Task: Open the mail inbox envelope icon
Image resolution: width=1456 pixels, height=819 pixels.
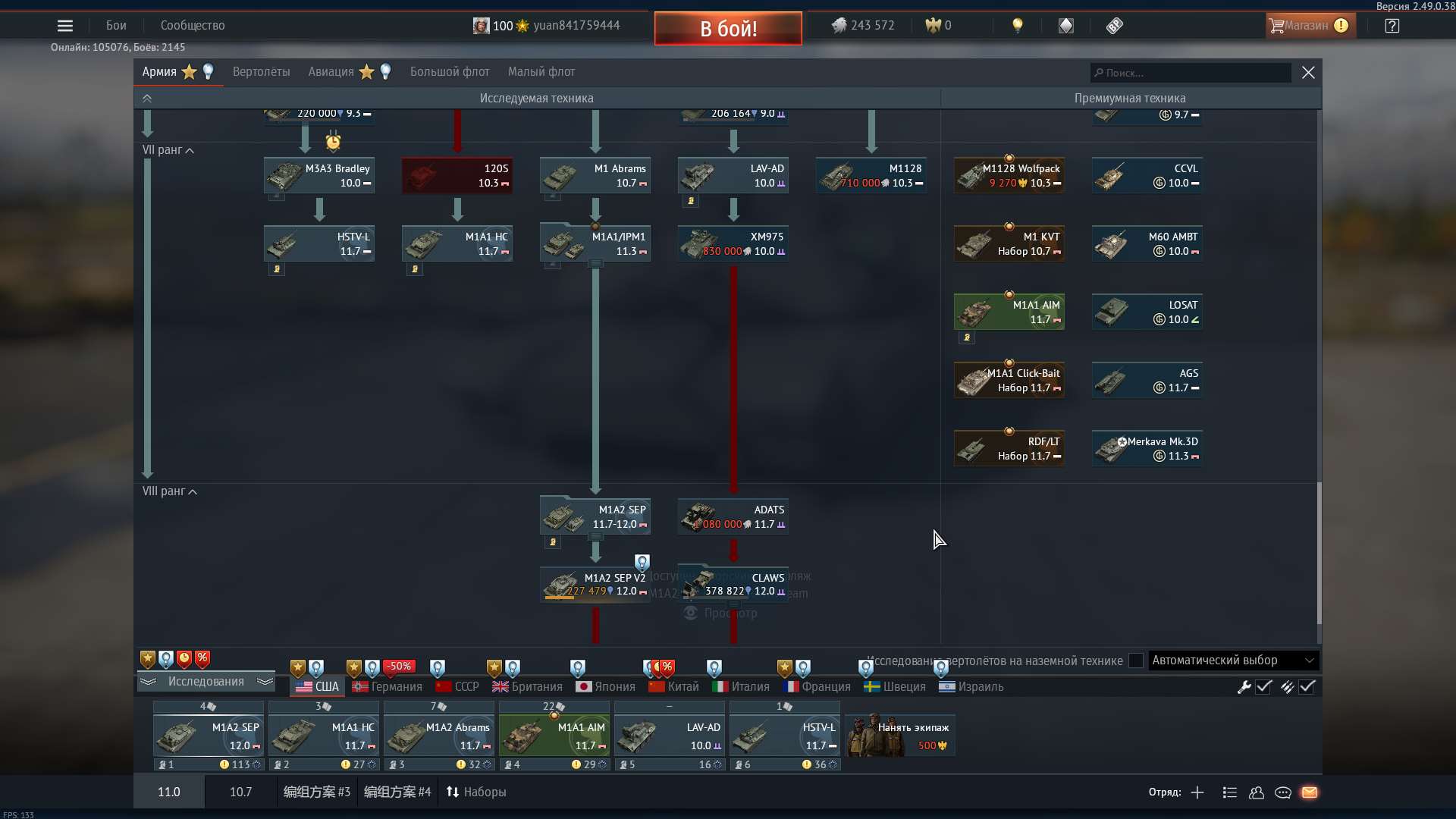Action: point(1310,792)
